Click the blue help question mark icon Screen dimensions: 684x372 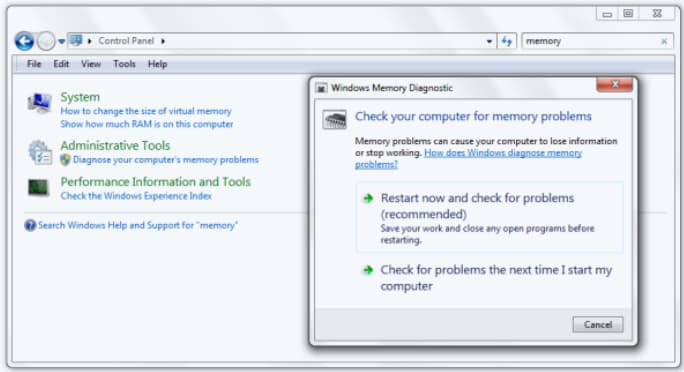tap(30, 225)
